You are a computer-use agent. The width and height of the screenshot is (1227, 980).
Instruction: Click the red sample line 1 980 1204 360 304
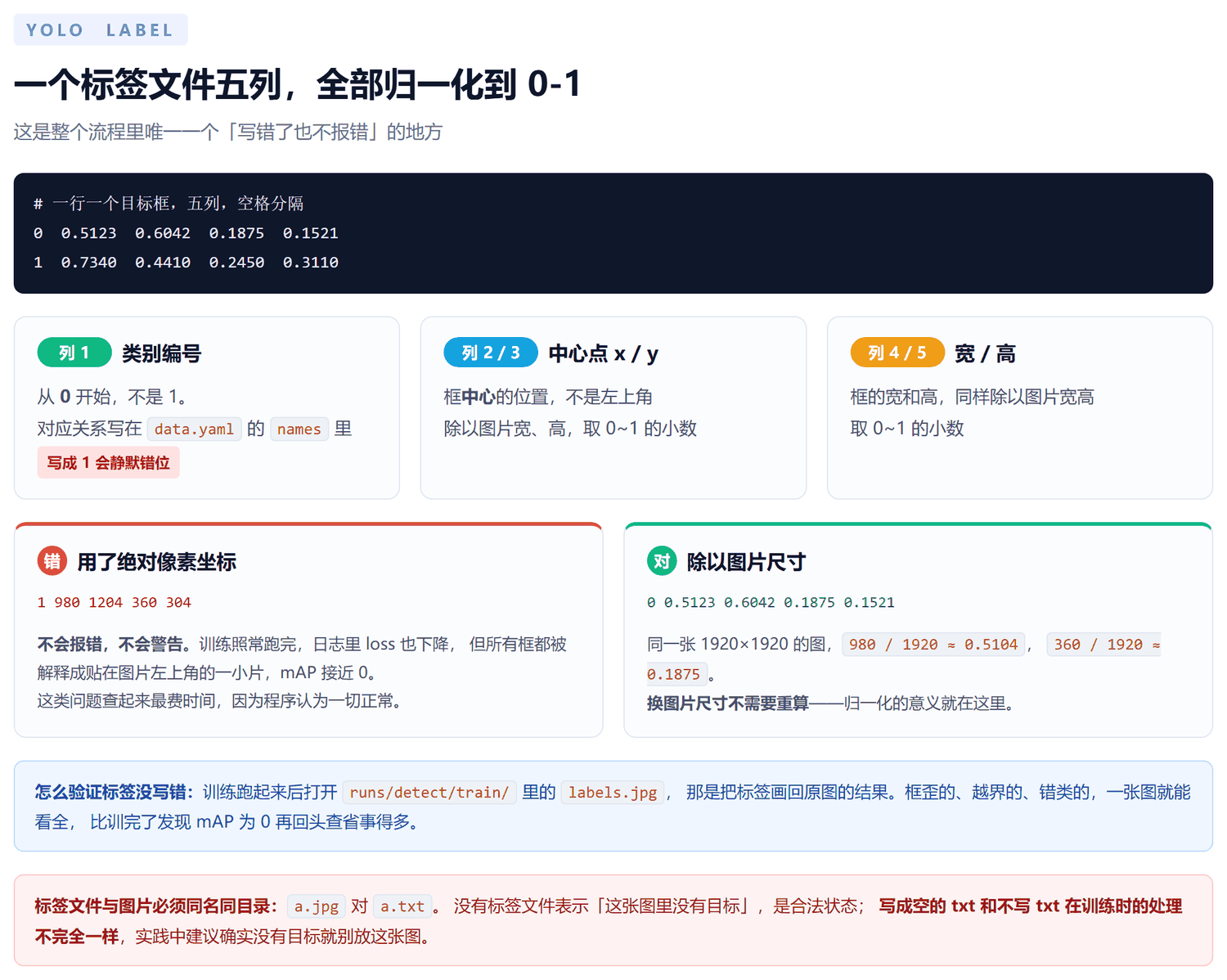115,603
